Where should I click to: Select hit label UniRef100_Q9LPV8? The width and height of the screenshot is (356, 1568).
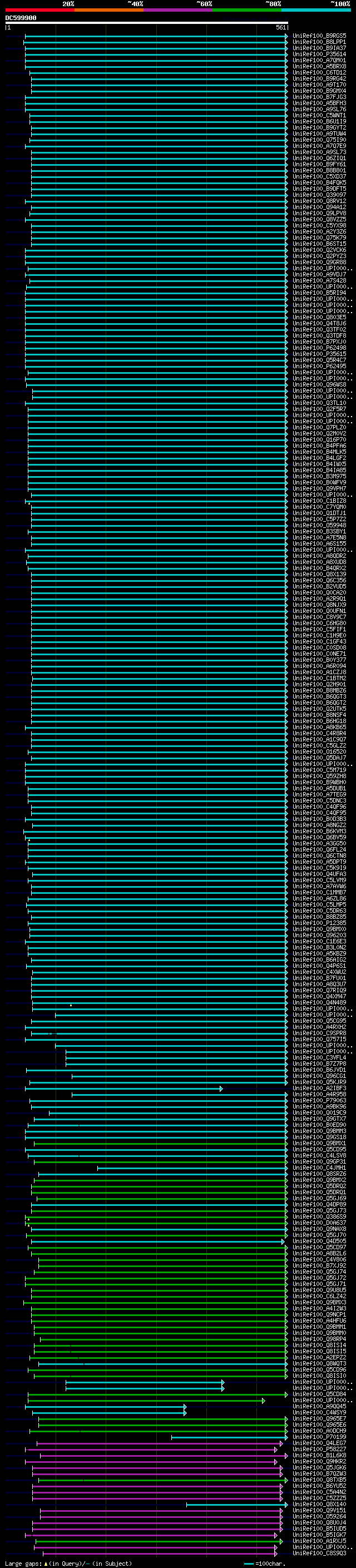(319, 213)
